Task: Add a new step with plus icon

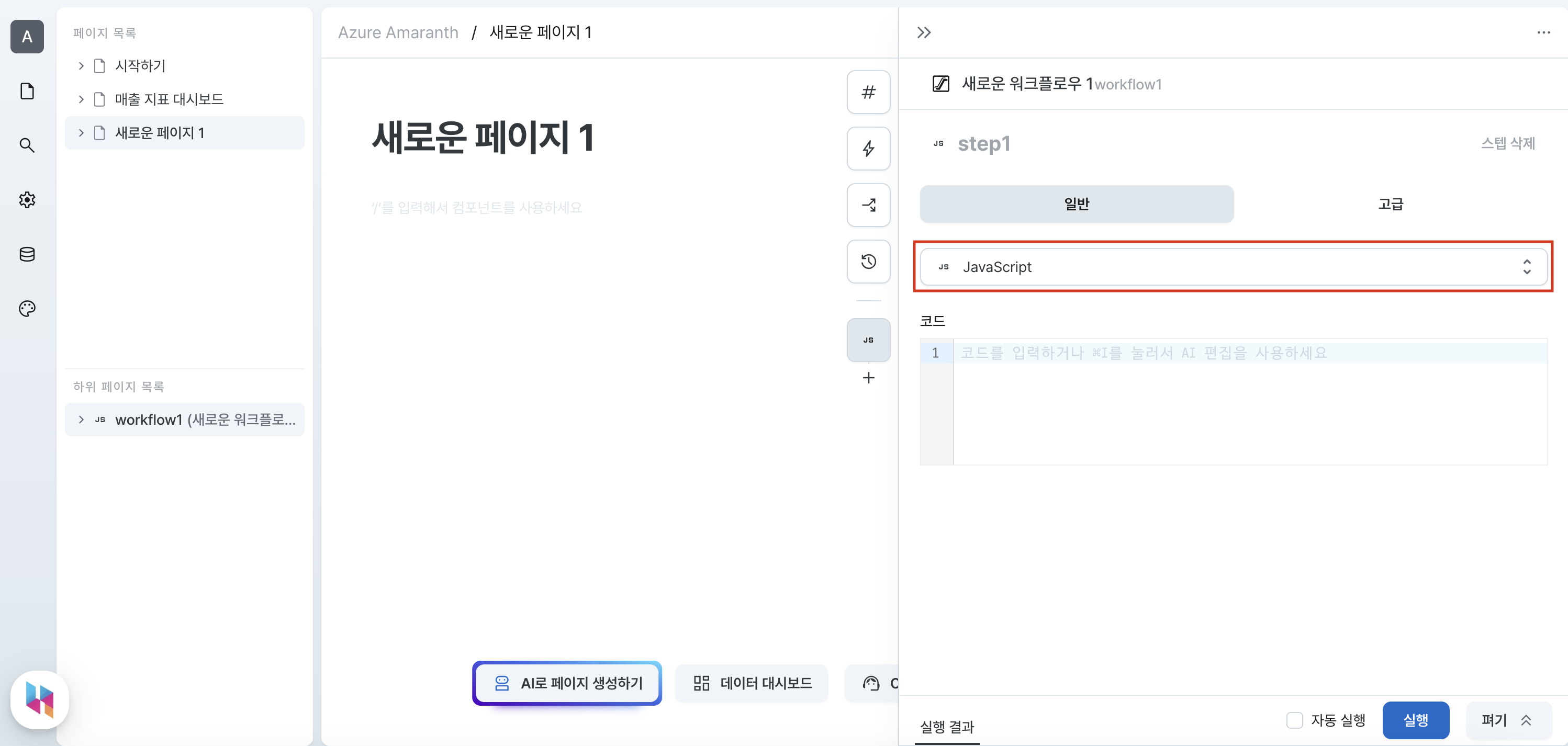Action: [x=869, y=378]
